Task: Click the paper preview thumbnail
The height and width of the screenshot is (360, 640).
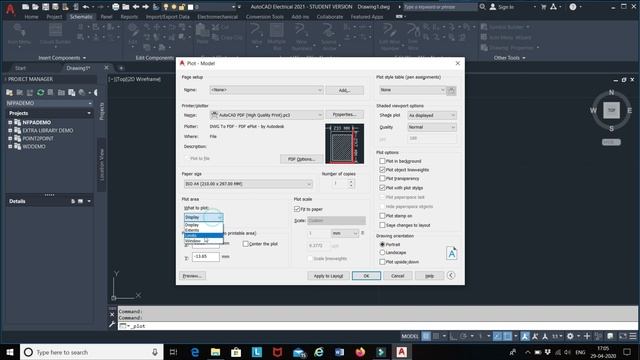Action: (x=344, y=144)
